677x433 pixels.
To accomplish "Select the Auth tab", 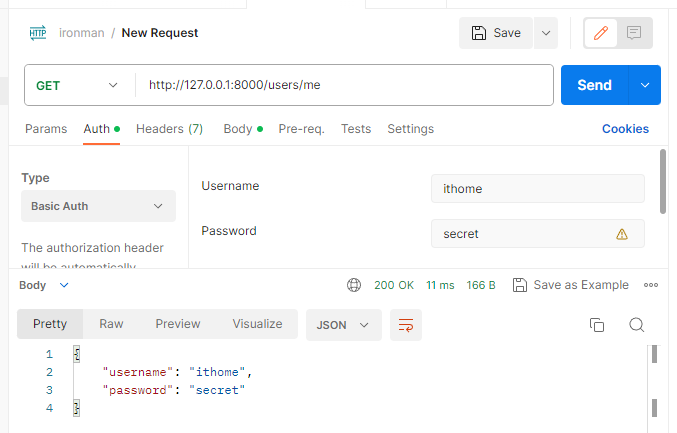I will 101,129.
